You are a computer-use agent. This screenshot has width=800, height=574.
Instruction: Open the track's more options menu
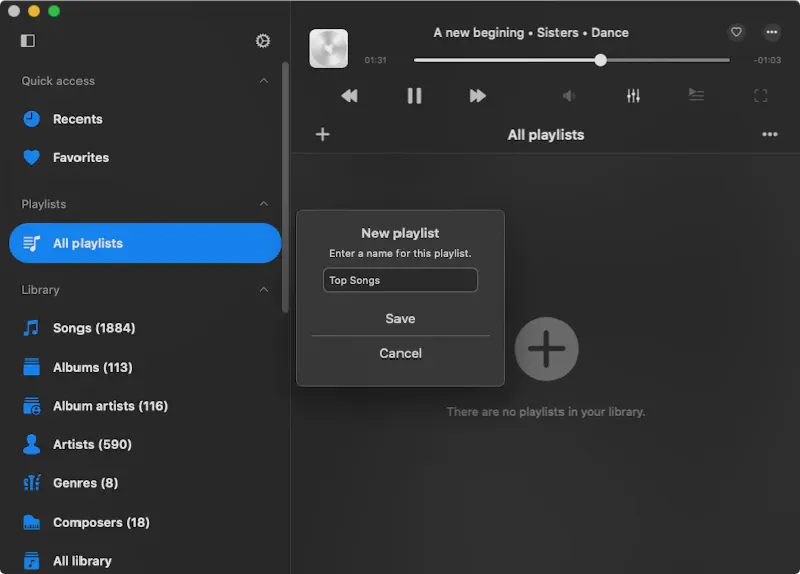coord(772,33)
